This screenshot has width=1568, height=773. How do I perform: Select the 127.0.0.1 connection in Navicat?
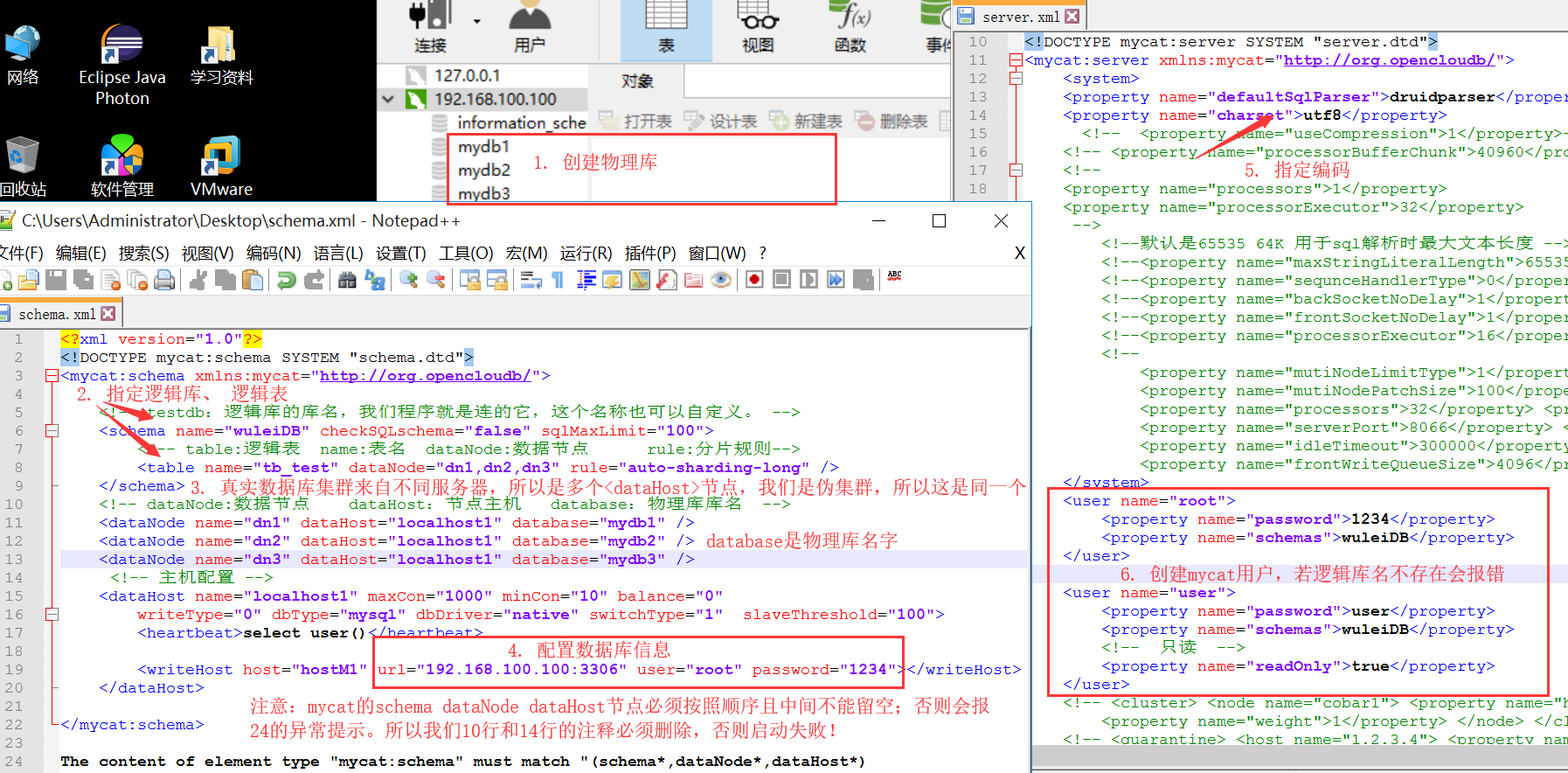coord(467,75)
